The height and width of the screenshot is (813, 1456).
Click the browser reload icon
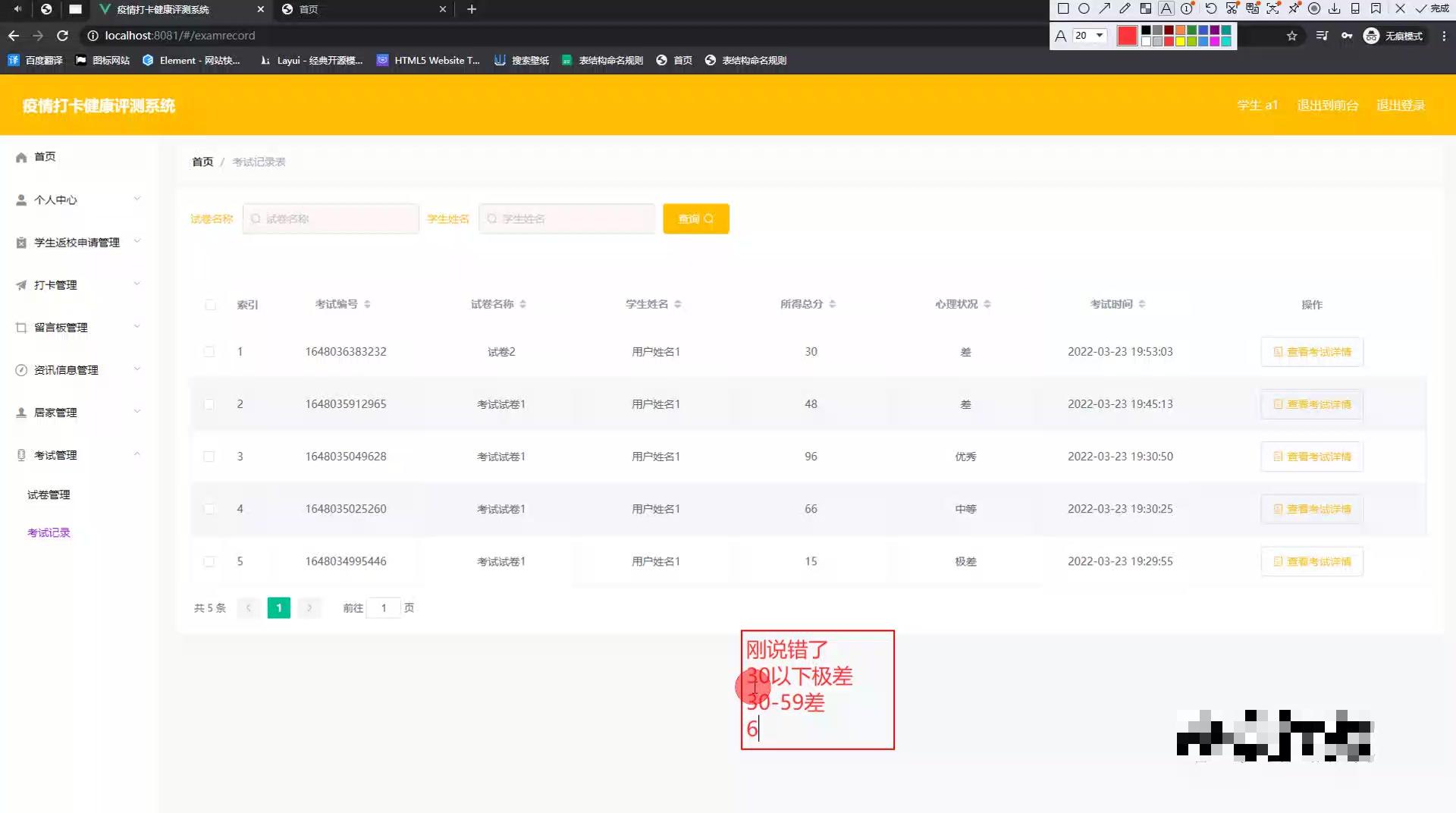click(x=63, y=36)
